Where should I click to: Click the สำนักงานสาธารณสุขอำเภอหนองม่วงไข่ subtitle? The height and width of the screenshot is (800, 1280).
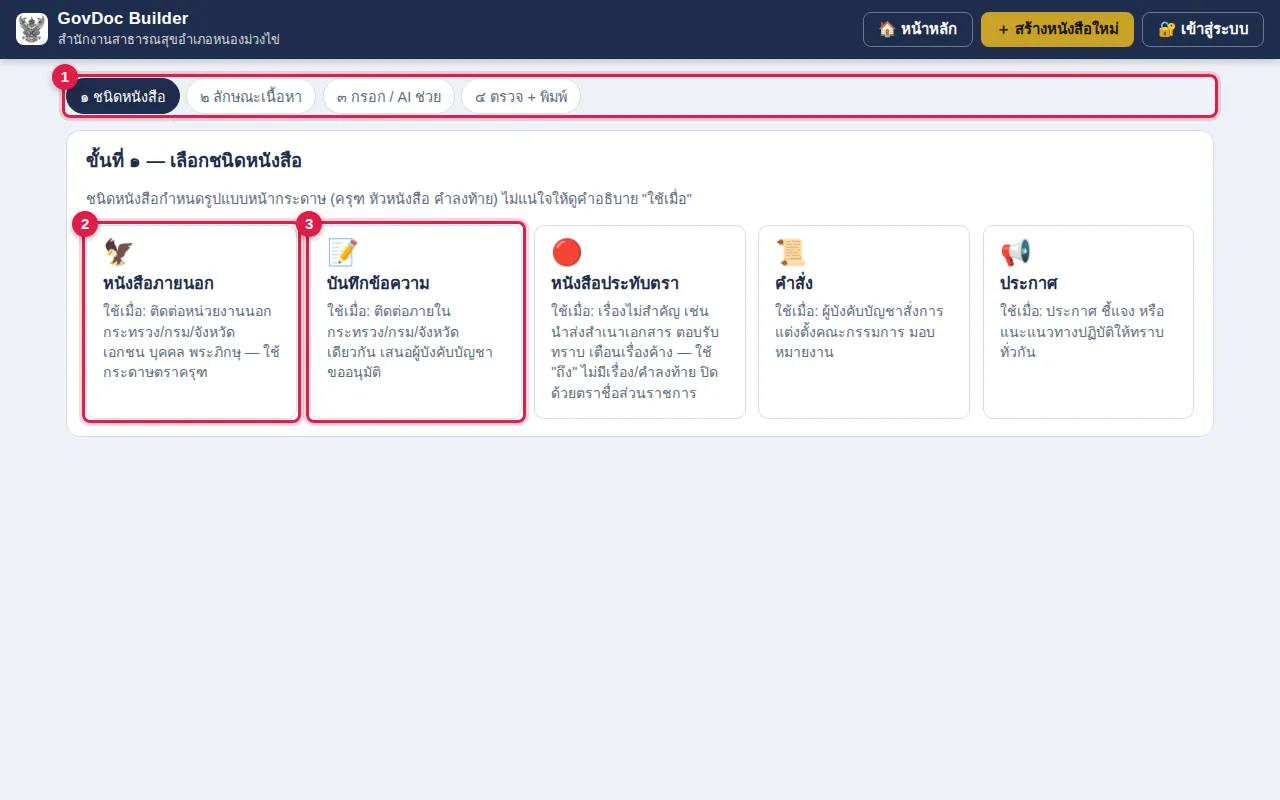169,40
